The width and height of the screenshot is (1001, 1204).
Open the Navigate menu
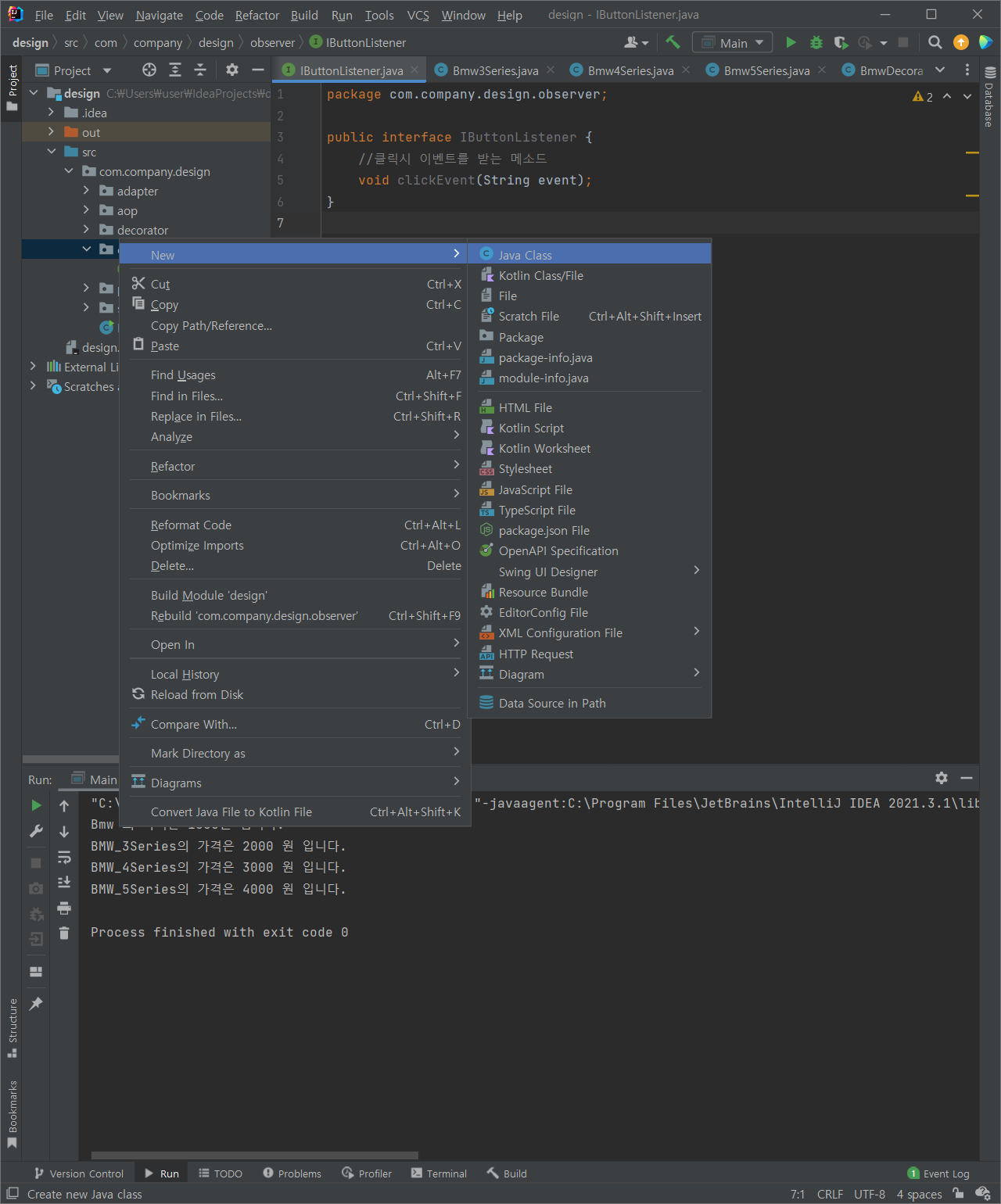tap(159, 15)
